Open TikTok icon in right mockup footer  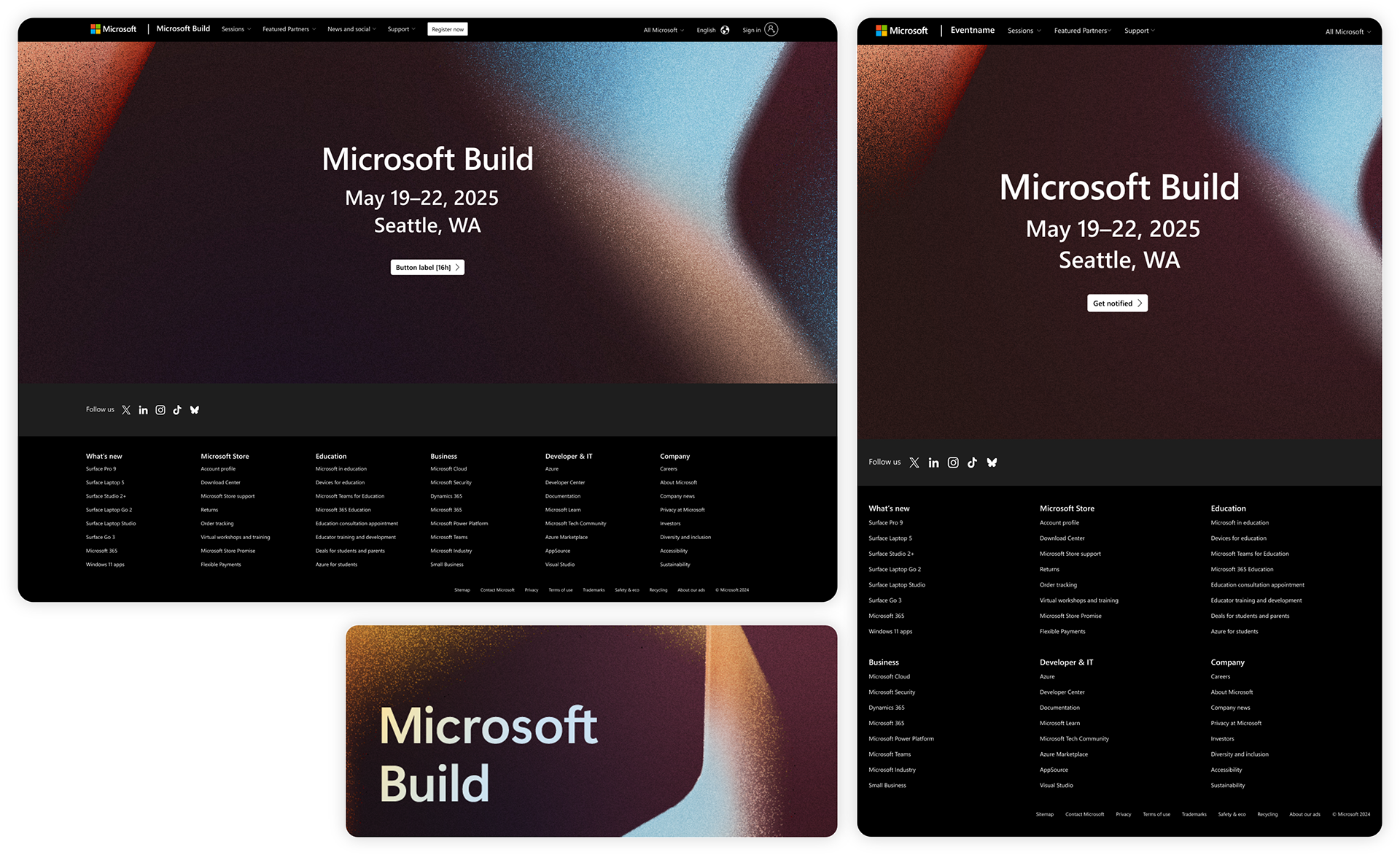(972, 463)
